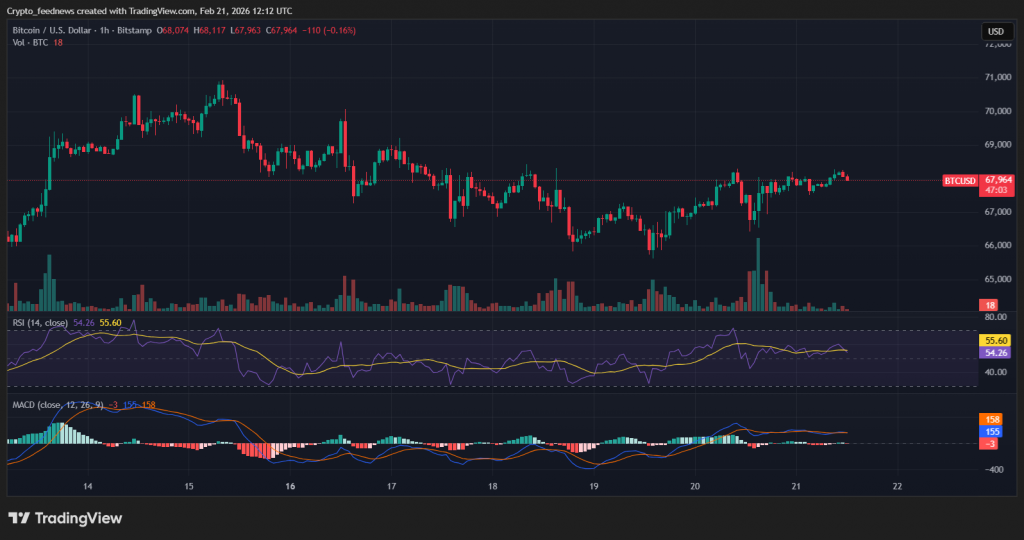Click date label 22 on time axis

tap(897, 486)
